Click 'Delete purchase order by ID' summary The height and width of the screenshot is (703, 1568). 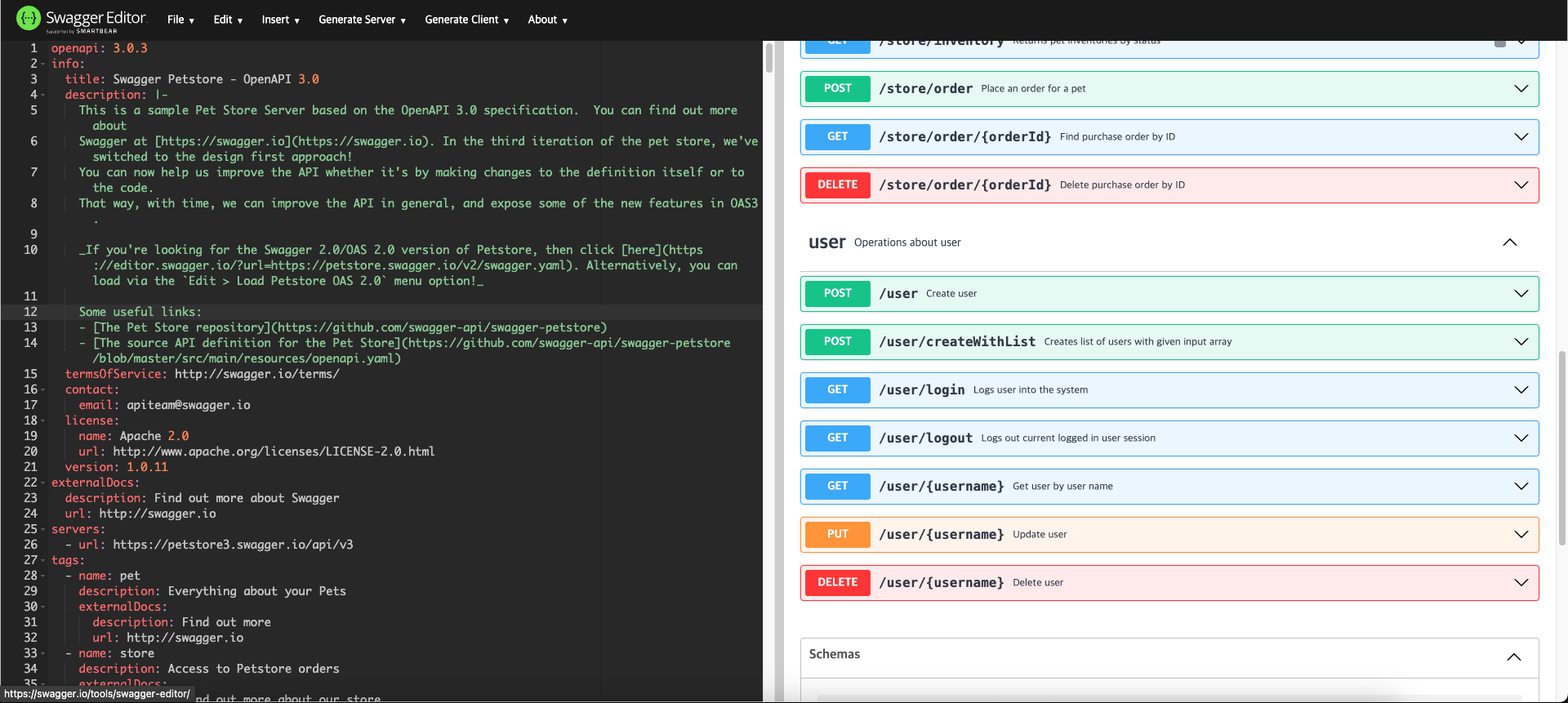pos(1122,185)
